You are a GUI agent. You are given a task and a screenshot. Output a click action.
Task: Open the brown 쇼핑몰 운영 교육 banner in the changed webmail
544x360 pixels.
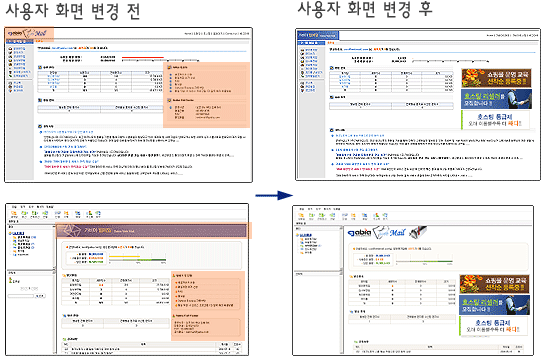pos(496,78)
